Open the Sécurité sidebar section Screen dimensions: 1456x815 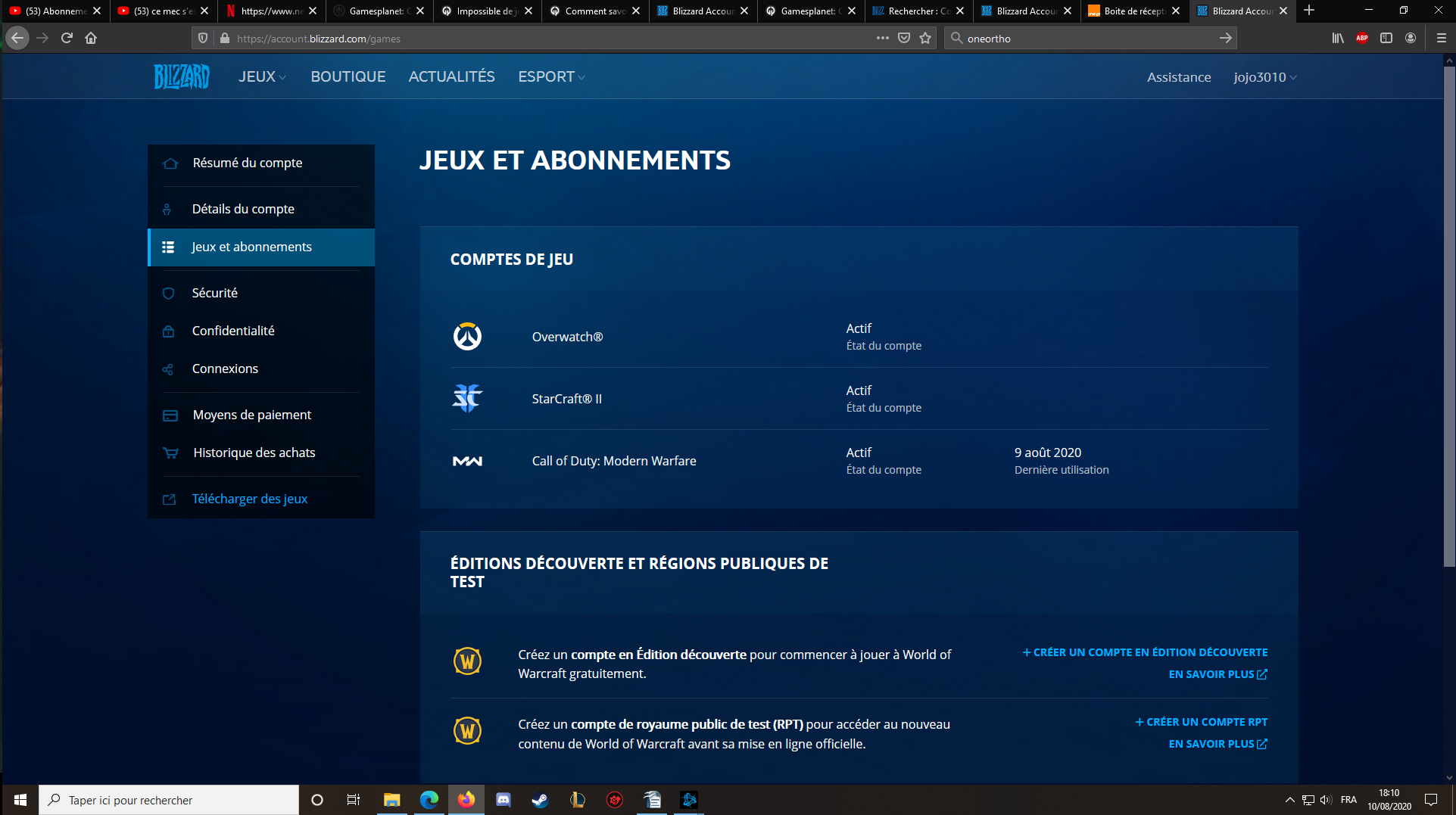point(261,293)
